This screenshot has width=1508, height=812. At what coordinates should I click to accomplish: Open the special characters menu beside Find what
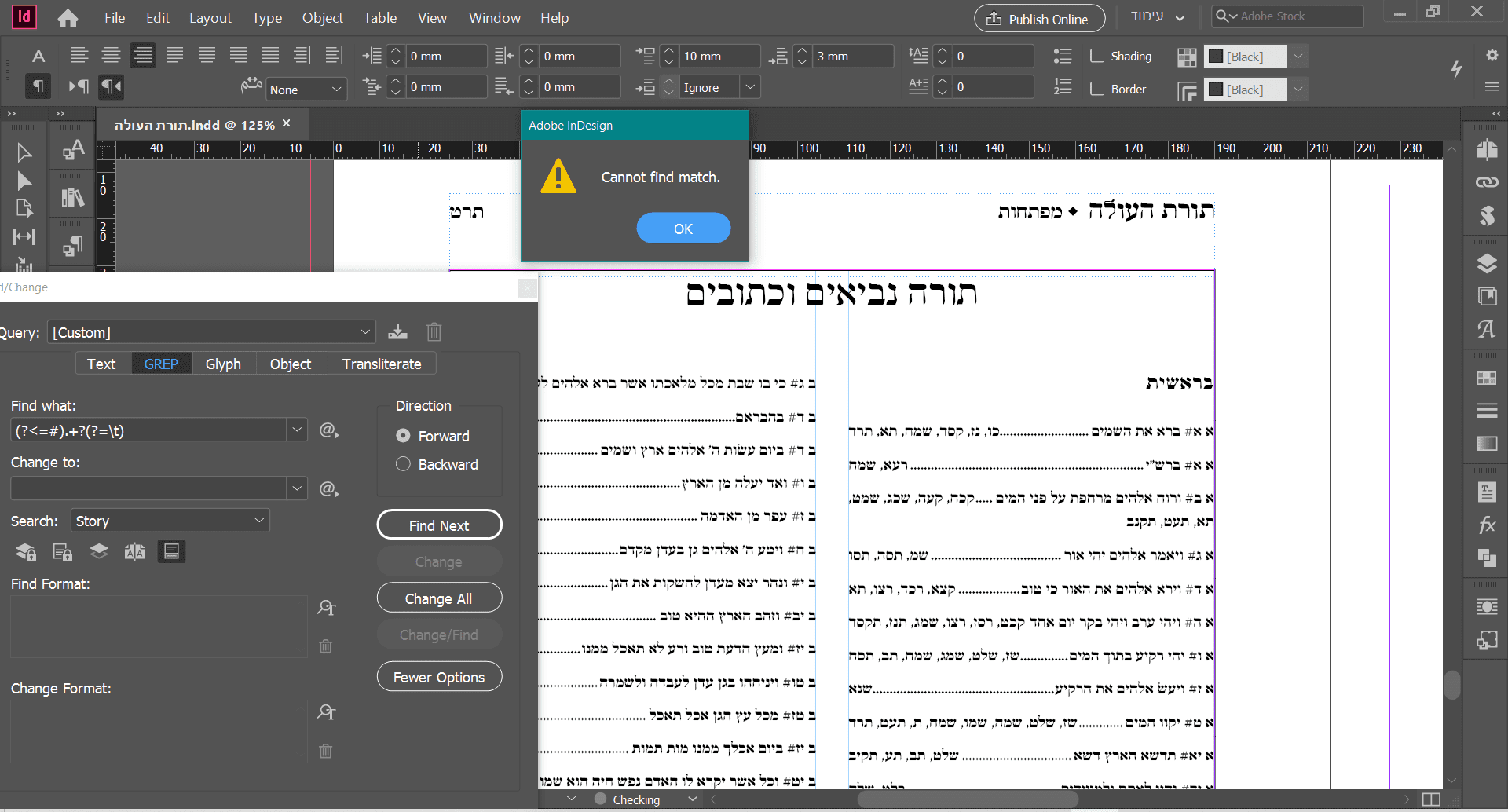[328, 430]
